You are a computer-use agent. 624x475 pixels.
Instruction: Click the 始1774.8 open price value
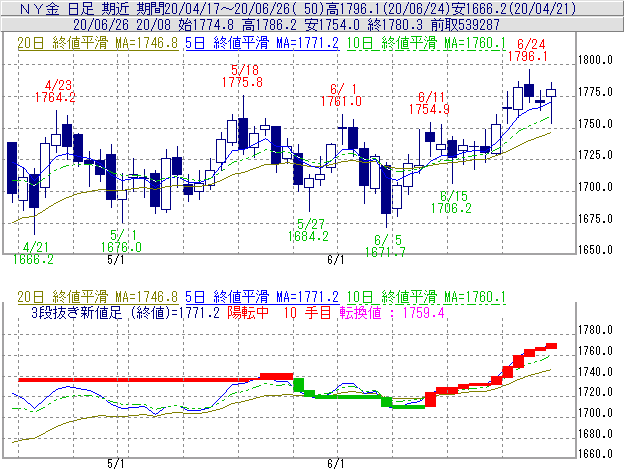pyautogui.click(x=206, y=25)
